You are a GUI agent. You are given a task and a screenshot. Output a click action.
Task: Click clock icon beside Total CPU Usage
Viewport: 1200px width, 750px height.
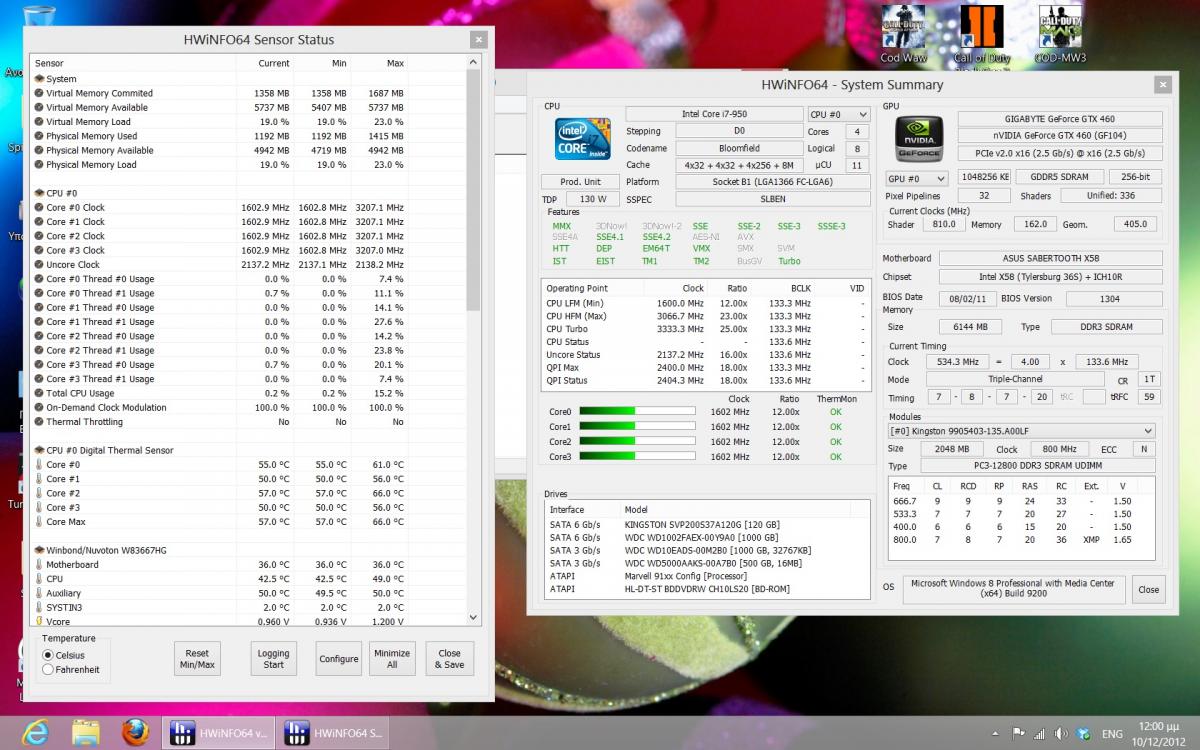click(39, 393)
